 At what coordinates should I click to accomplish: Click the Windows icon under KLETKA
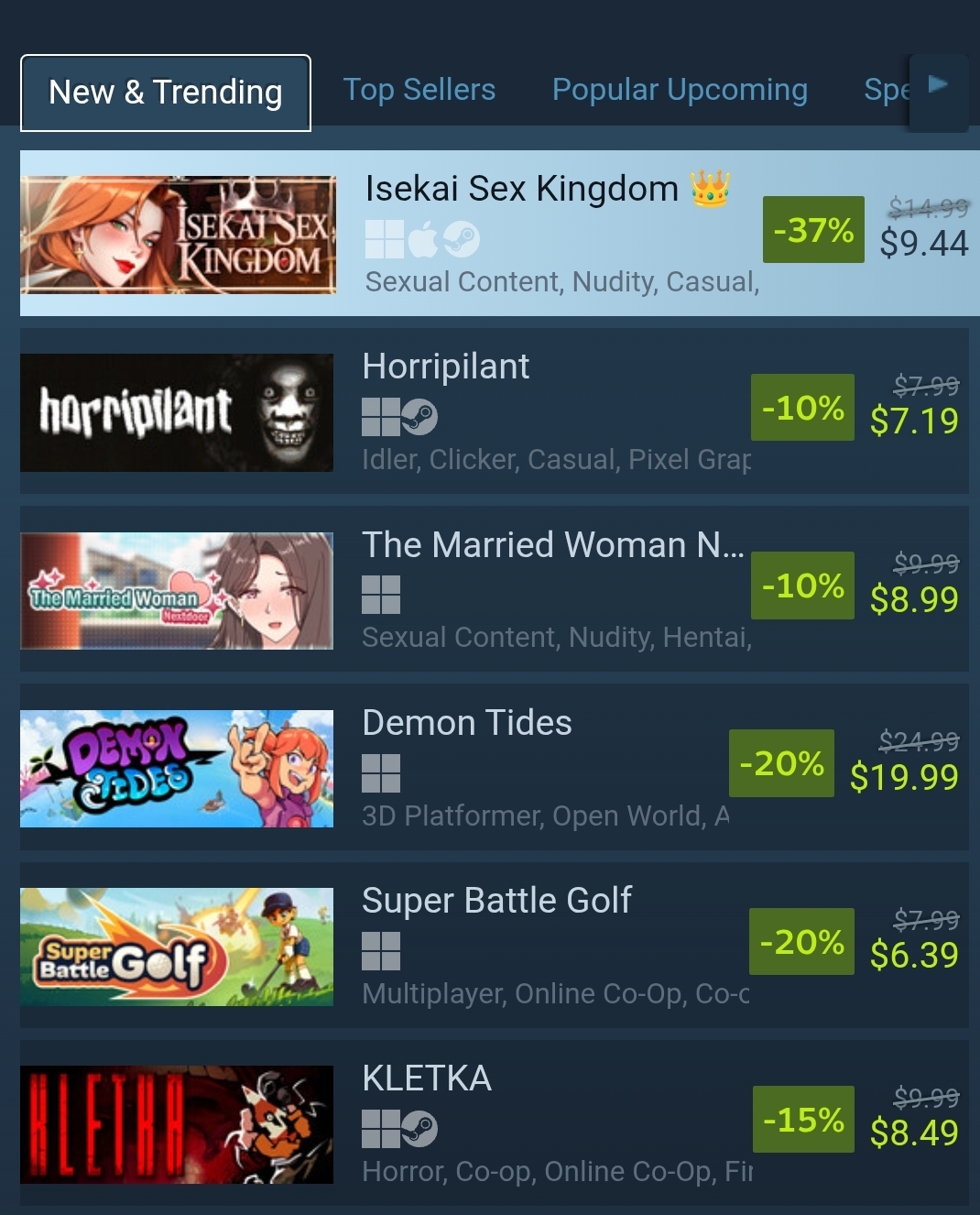click(381, 1129)
